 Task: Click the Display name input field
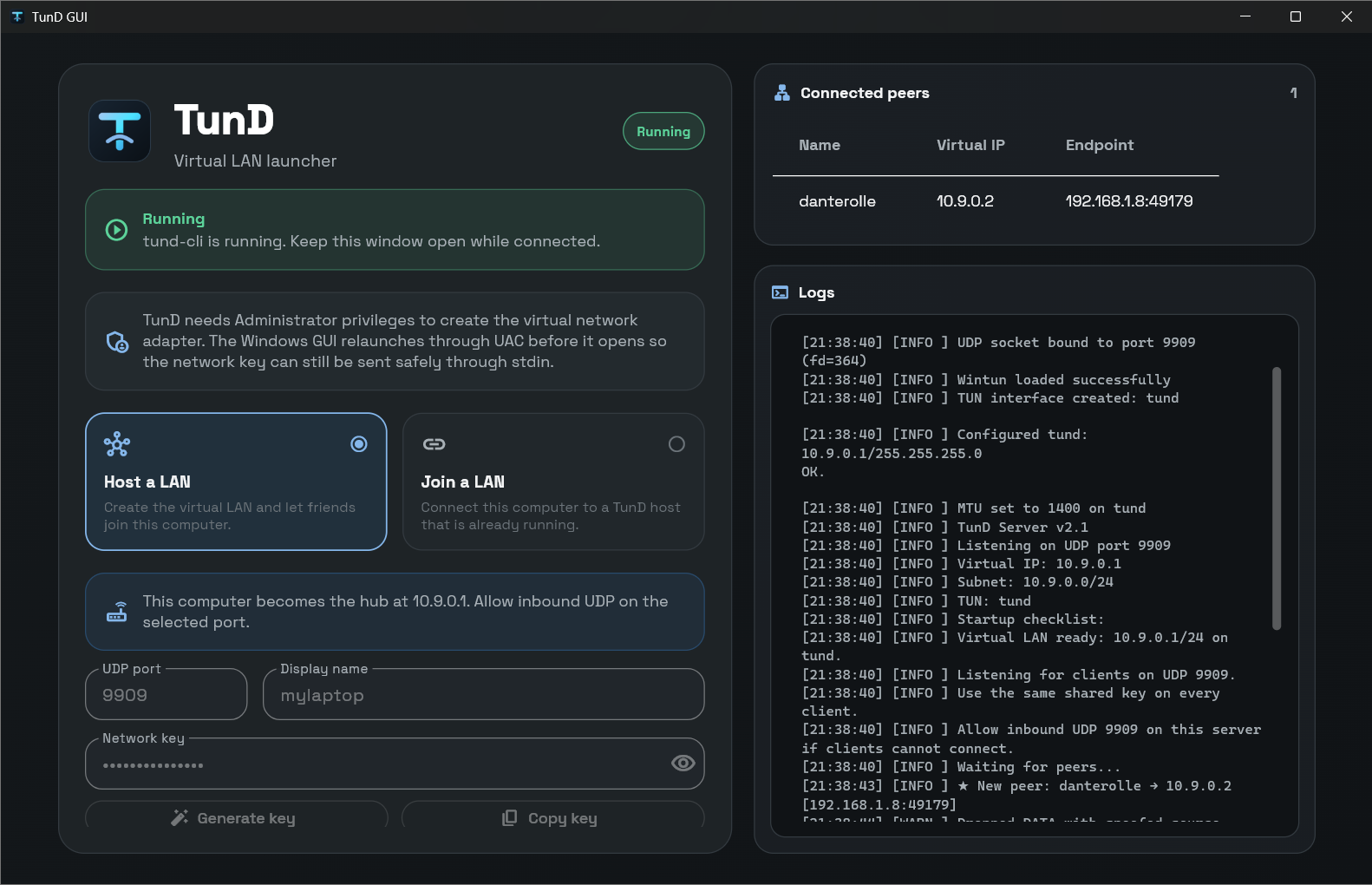(483, 694)
